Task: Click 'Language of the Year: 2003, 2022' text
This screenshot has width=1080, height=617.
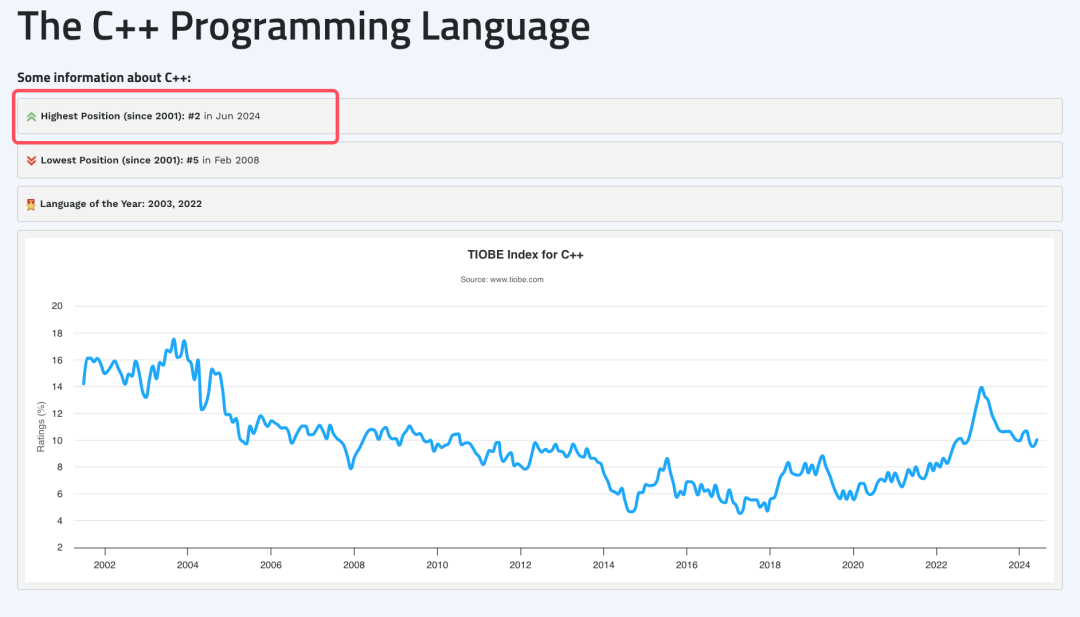Action: pyautogui.click(x=121, y=204)
